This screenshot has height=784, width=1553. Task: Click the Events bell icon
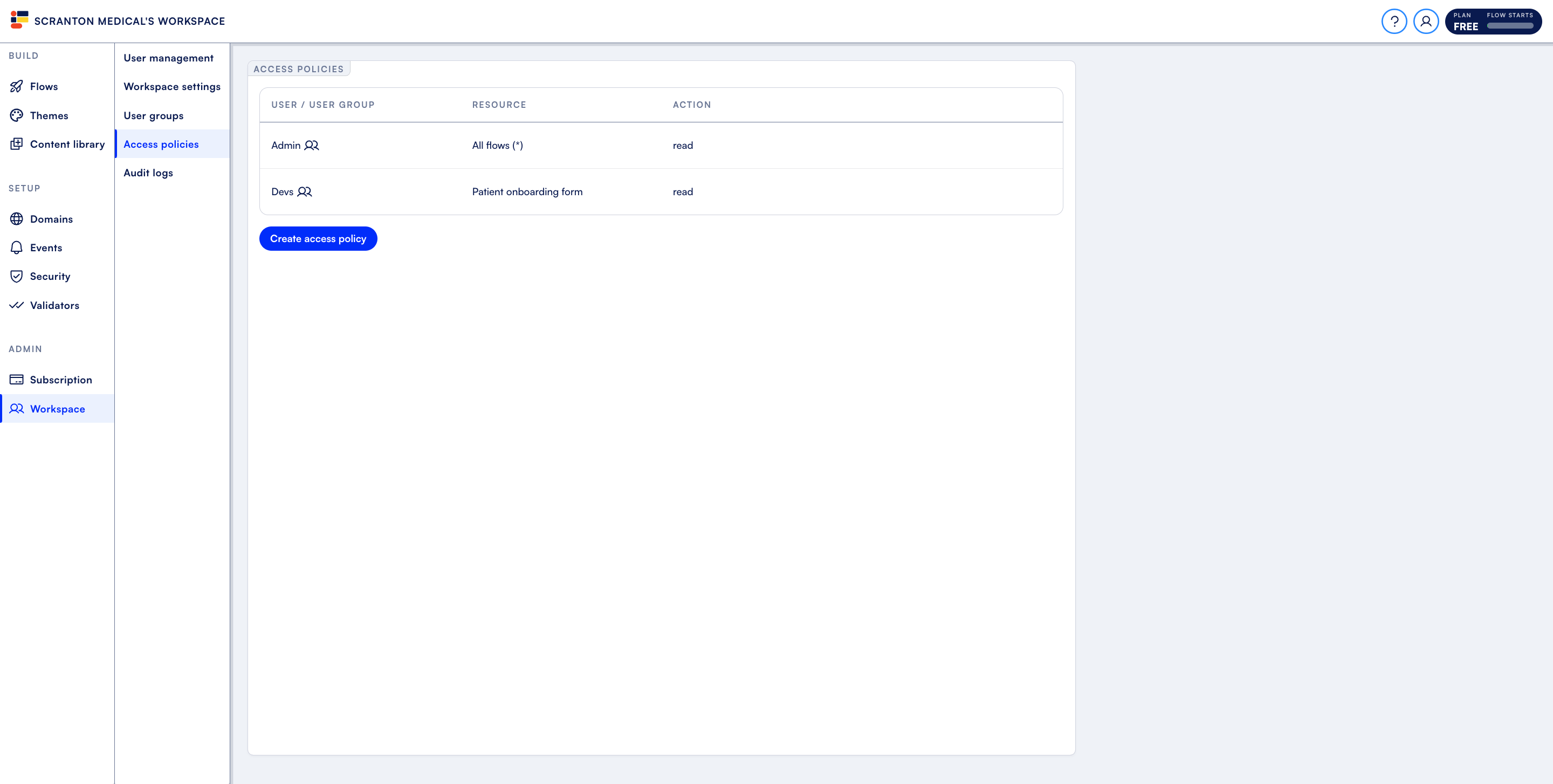pos(16,247)
